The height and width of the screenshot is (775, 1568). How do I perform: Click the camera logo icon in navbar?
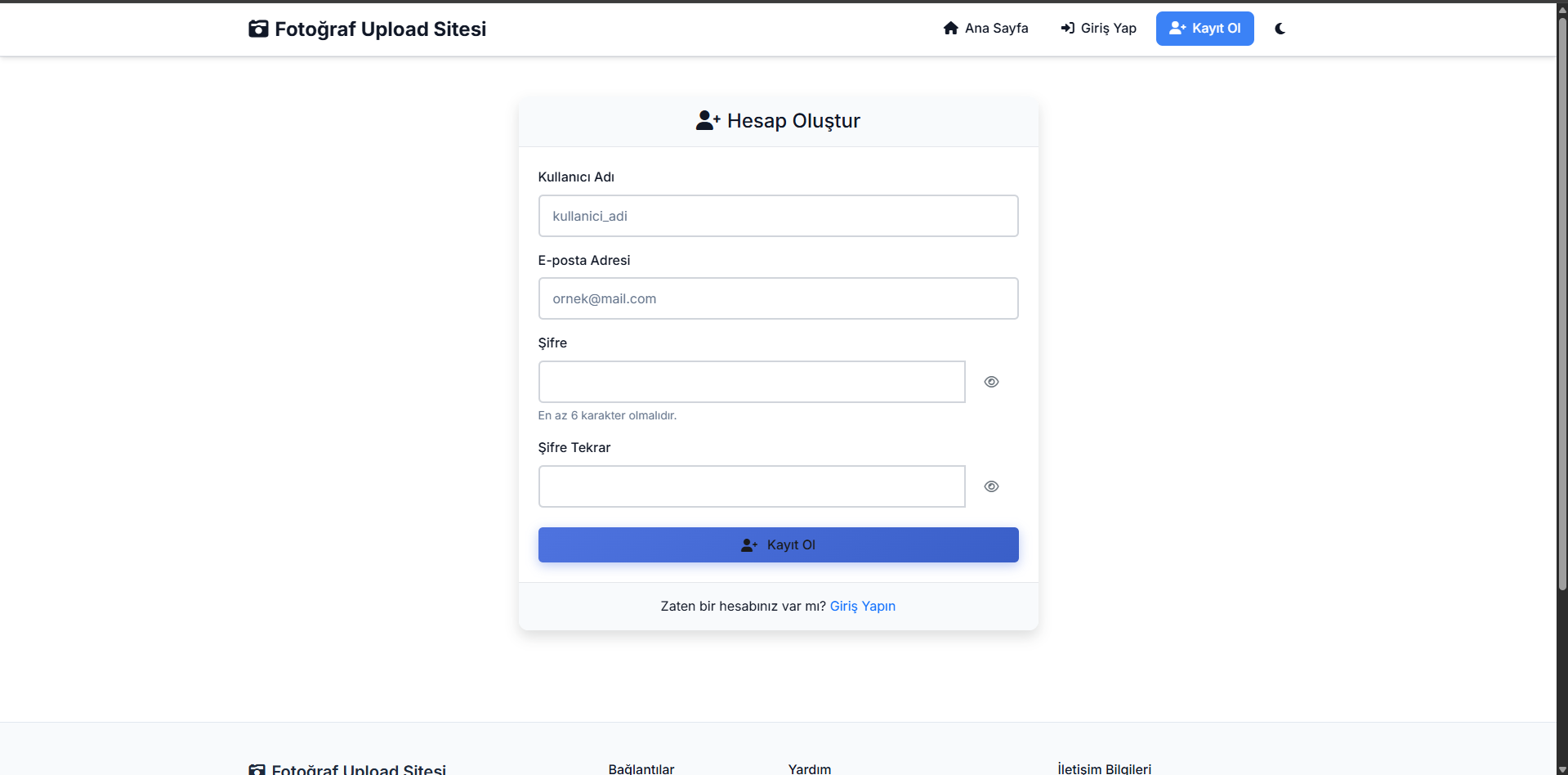(x=258, y=29)
